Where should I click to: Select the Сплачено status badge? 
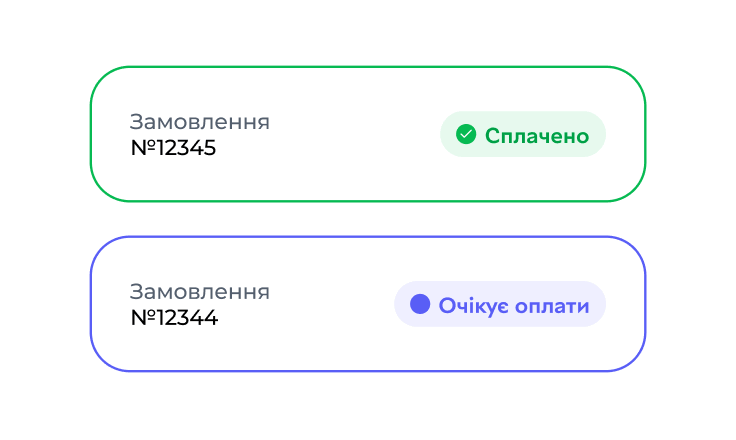[x=523, y=134]
